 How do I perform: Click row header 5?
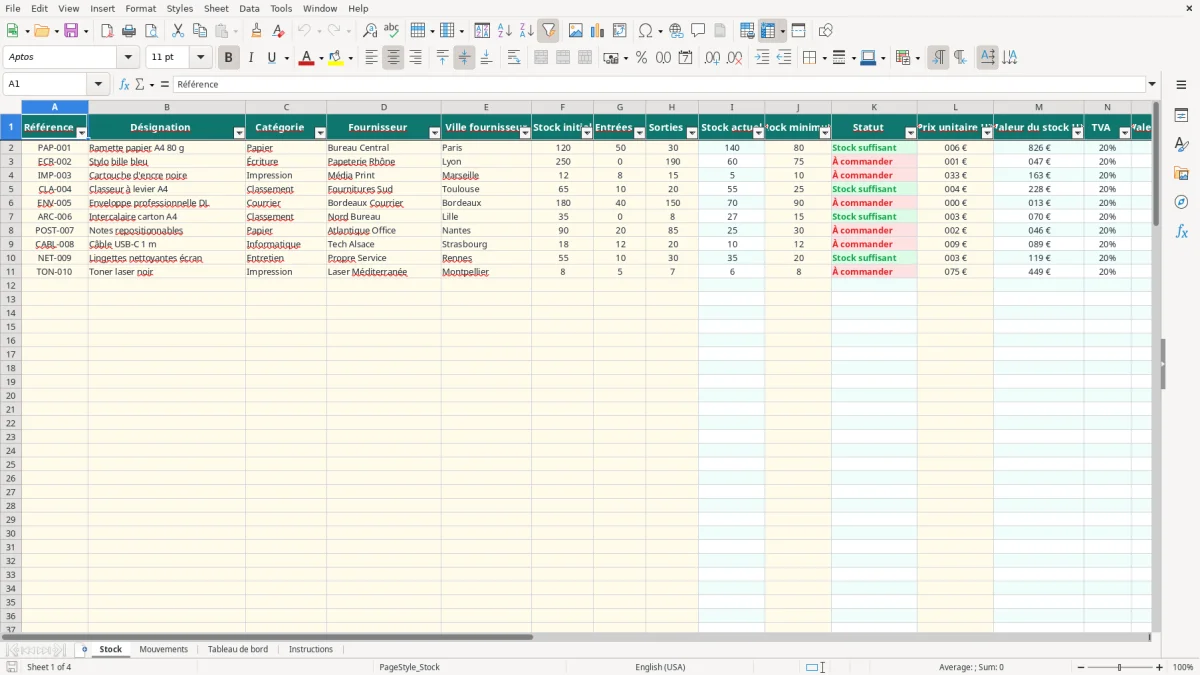tap(11, 189)
